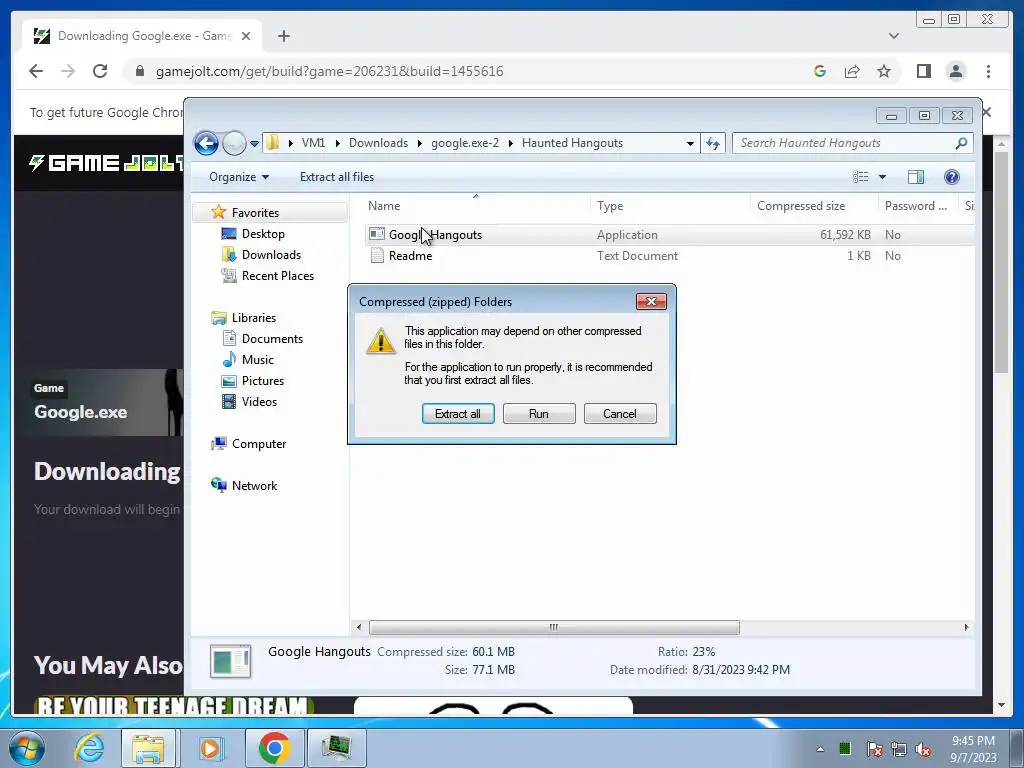The image size is (1024, 768).
Task: Select Libraries in navigation pane
Action: click(253, 318)
